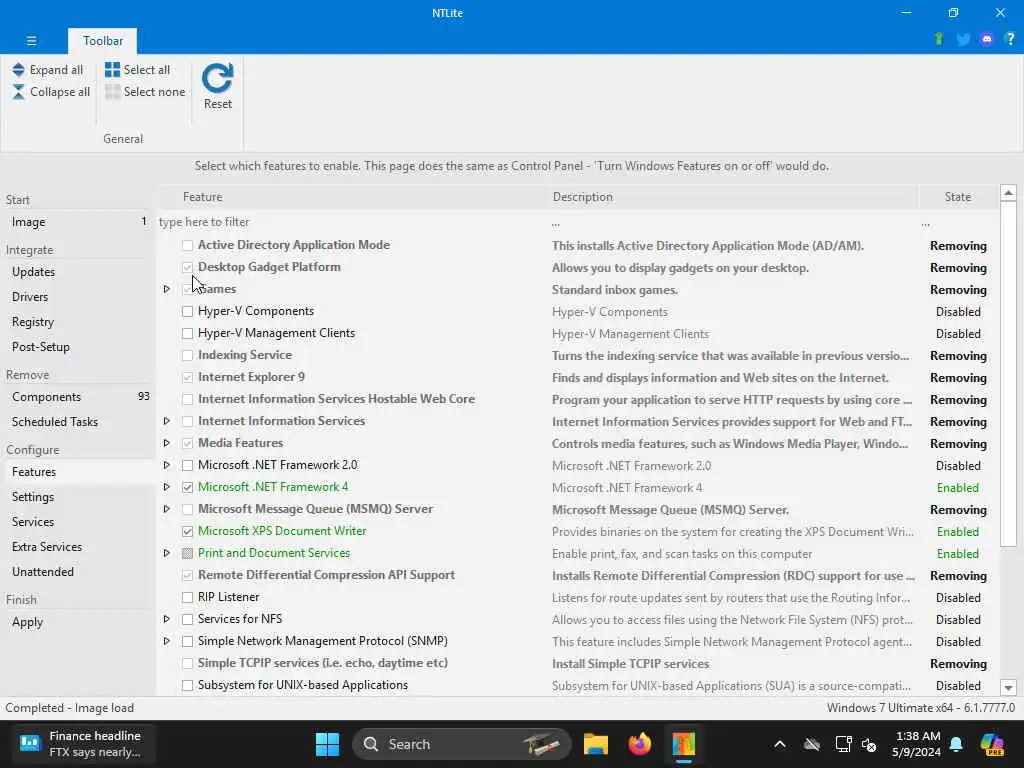Viewport: 1024px width, 768px height.
Task: Click the Select all icon
Action: tap(112, 70)
